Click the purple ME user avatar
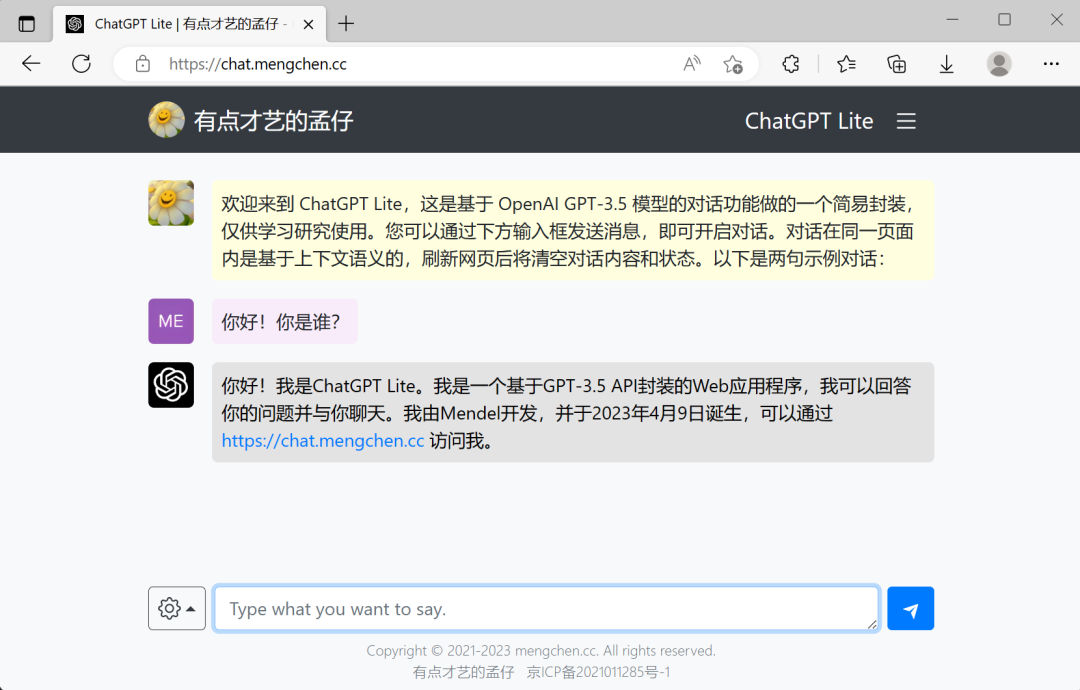 pos(171,321)
